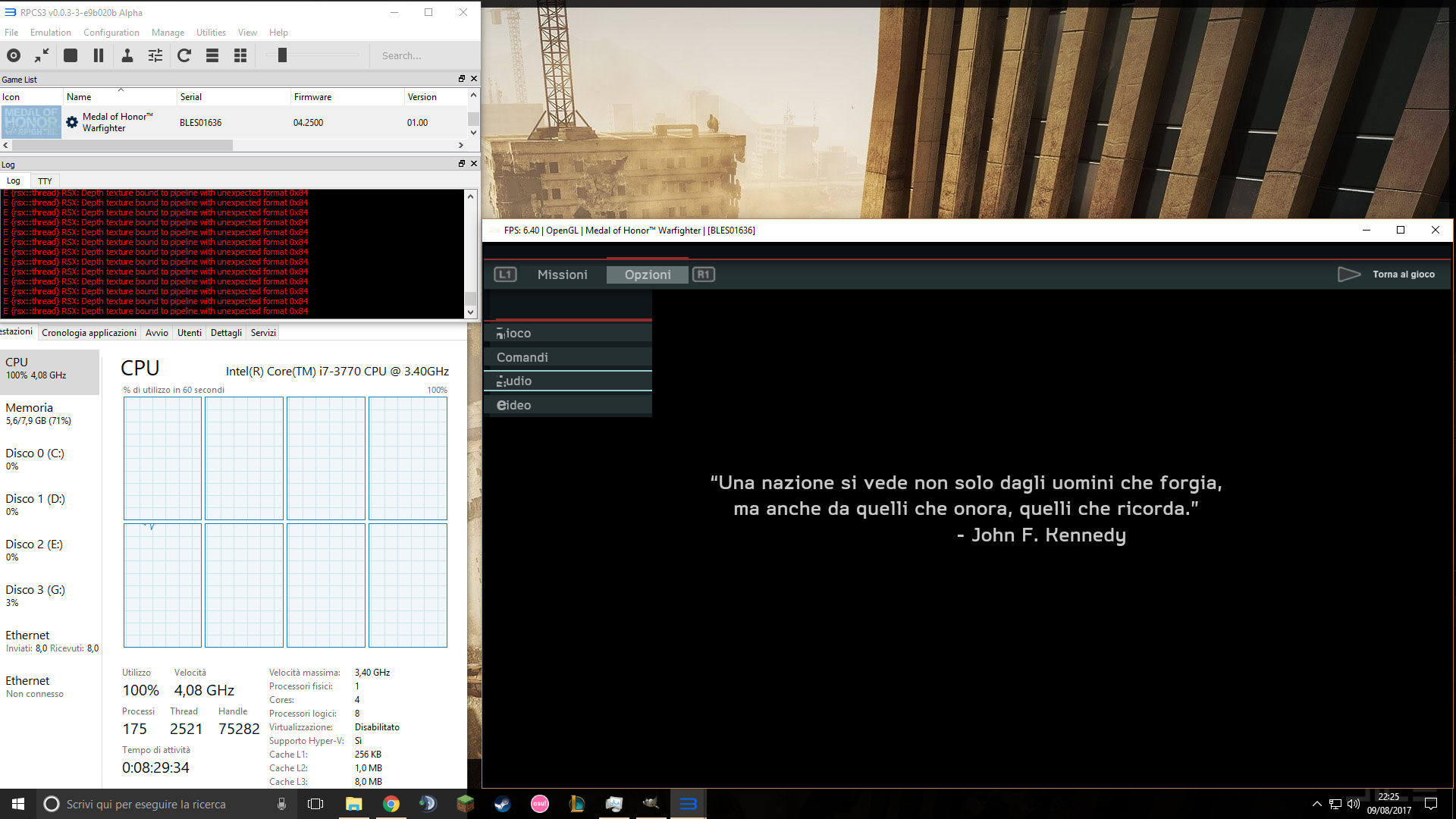Switch the game list to grid view
Image resolution: width=1456 pixels, height=819 pixels.
click(x=240, y=55)
